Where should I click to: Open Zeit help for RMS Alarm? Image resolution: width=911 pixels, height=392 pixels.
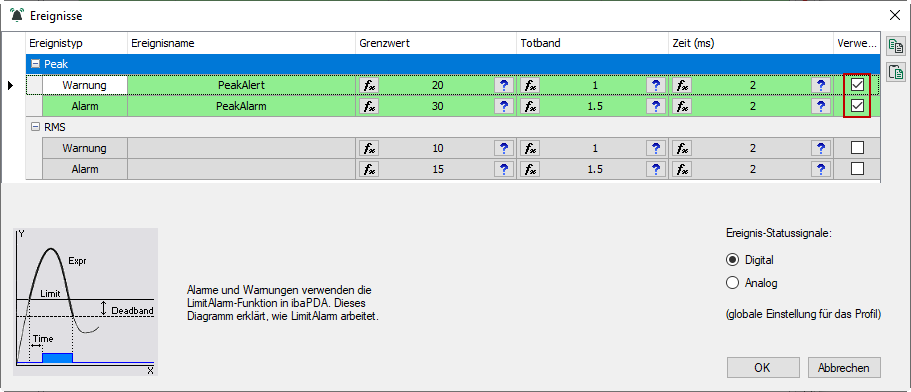pos(820,169)
